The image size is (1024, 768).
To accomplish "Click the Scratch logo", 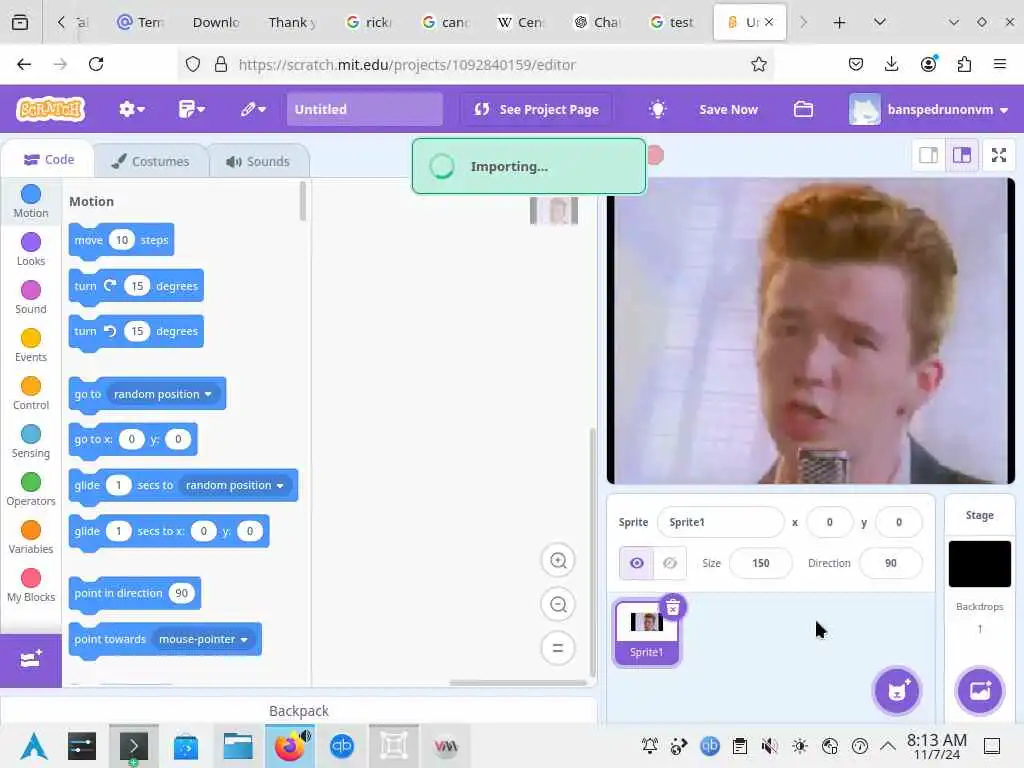I will click(x=50, y=110).
